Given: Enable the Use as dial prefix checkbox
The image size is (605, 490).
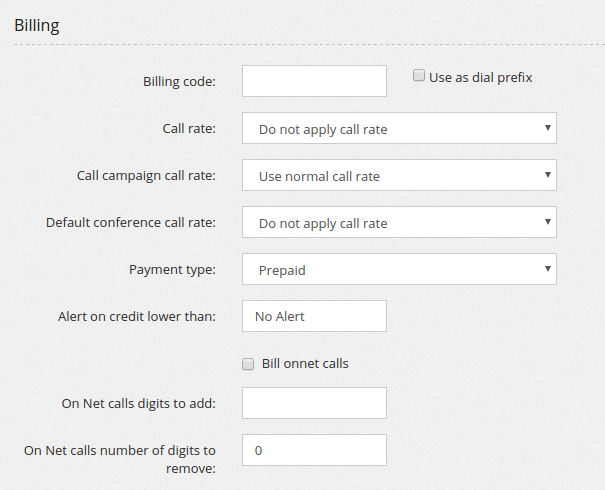Looking at the screenshot, I should coord(420,76).
